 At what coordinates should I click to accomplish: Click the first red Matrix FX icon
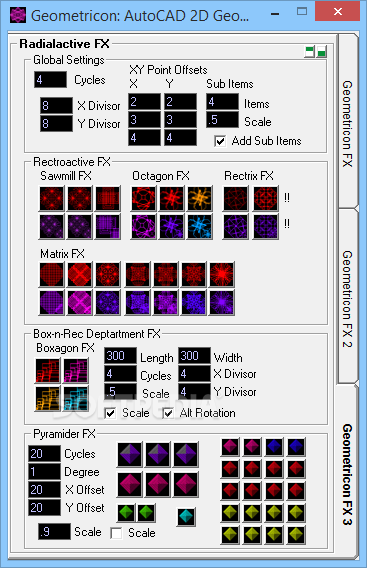click(x=51, y=274)
